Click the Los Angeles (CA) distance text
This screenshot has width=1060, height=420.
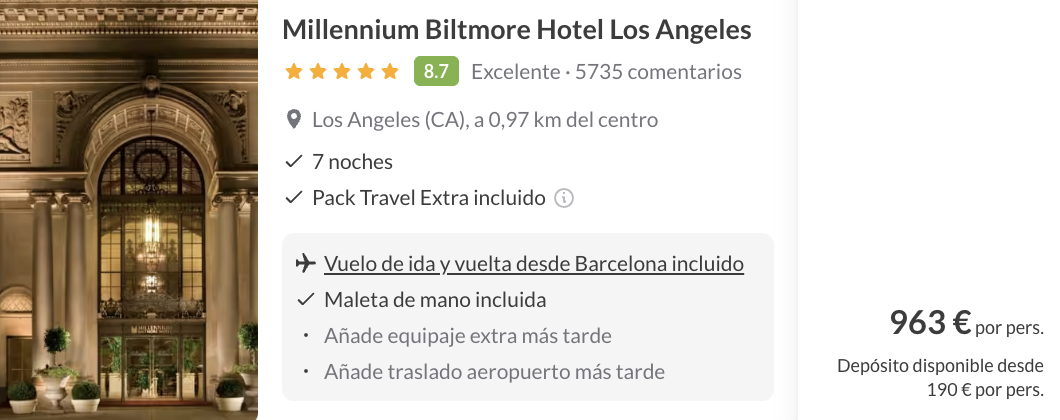(485, 121)
